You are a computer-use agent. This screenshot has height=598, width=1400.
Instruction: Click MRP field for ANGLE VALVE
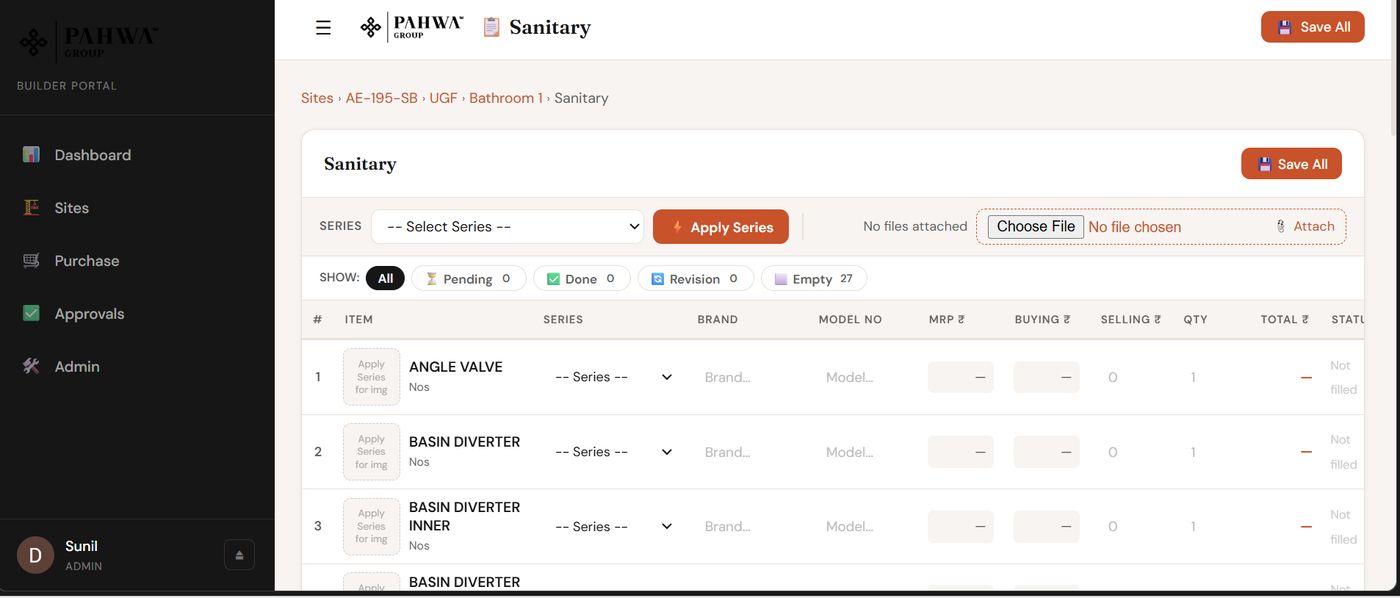click(961, 377)
